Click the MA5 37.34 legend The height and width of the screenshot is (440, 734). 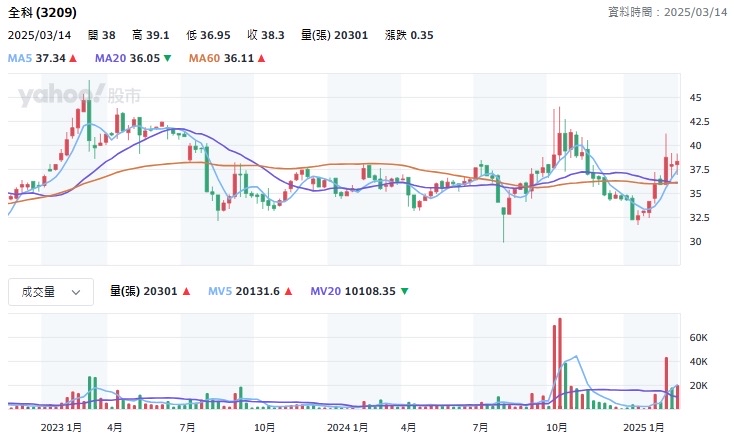(37, 59)
